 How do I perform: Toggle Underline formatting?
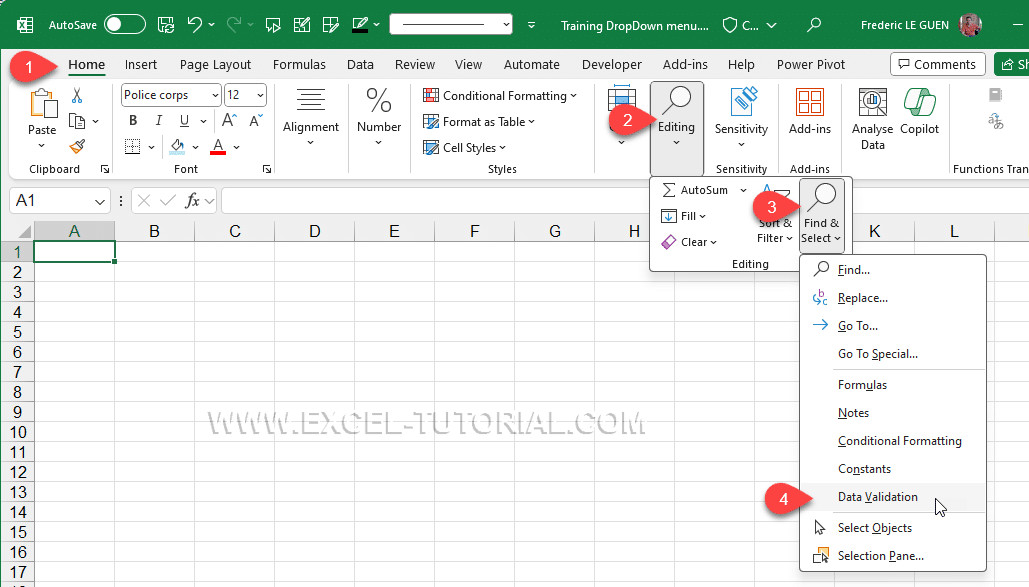184,121
